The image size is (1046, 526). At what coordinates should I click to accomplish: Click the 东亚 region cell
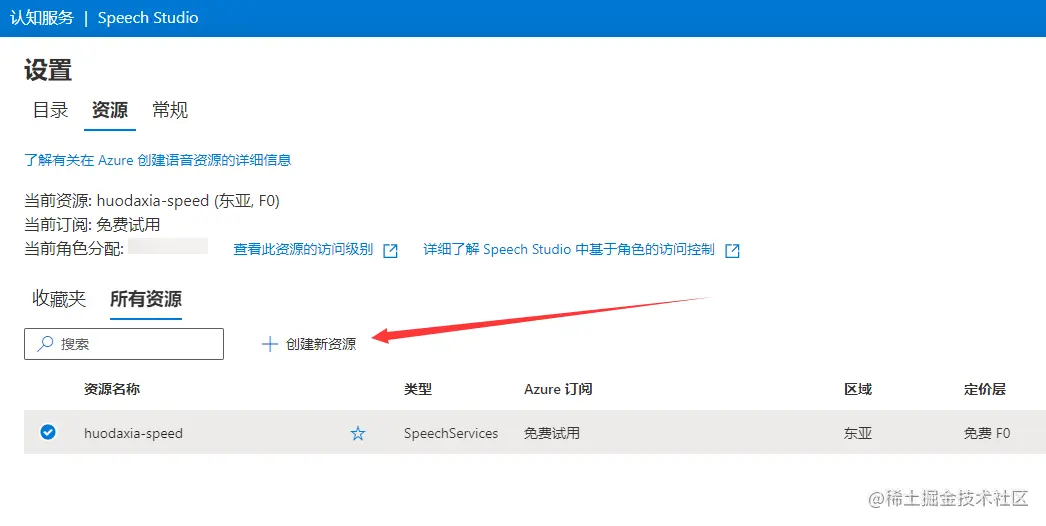click(x=858, y=433)
